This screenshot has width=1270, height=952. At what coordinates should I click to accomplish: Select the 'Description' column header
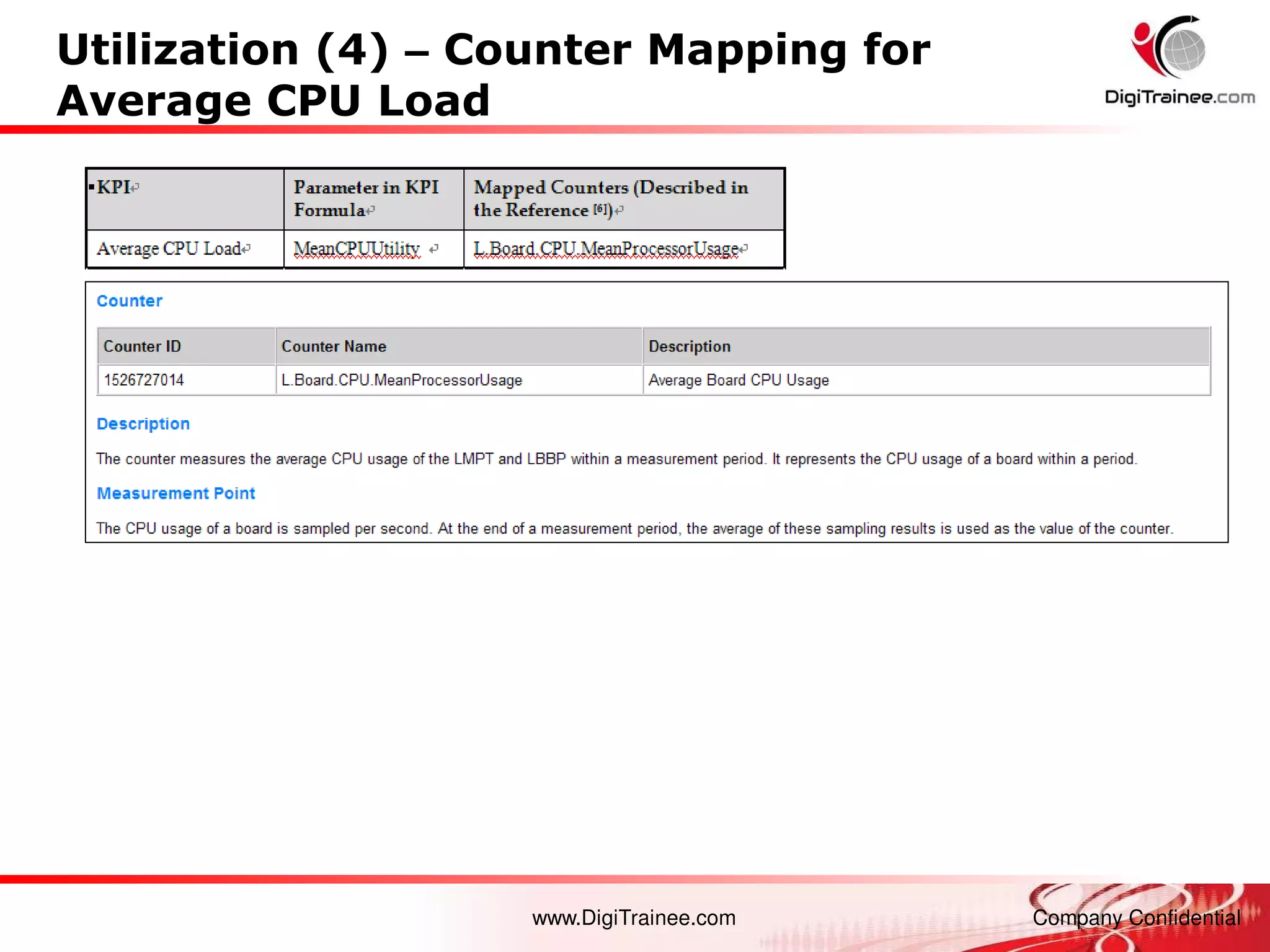(x=926, y=346)
